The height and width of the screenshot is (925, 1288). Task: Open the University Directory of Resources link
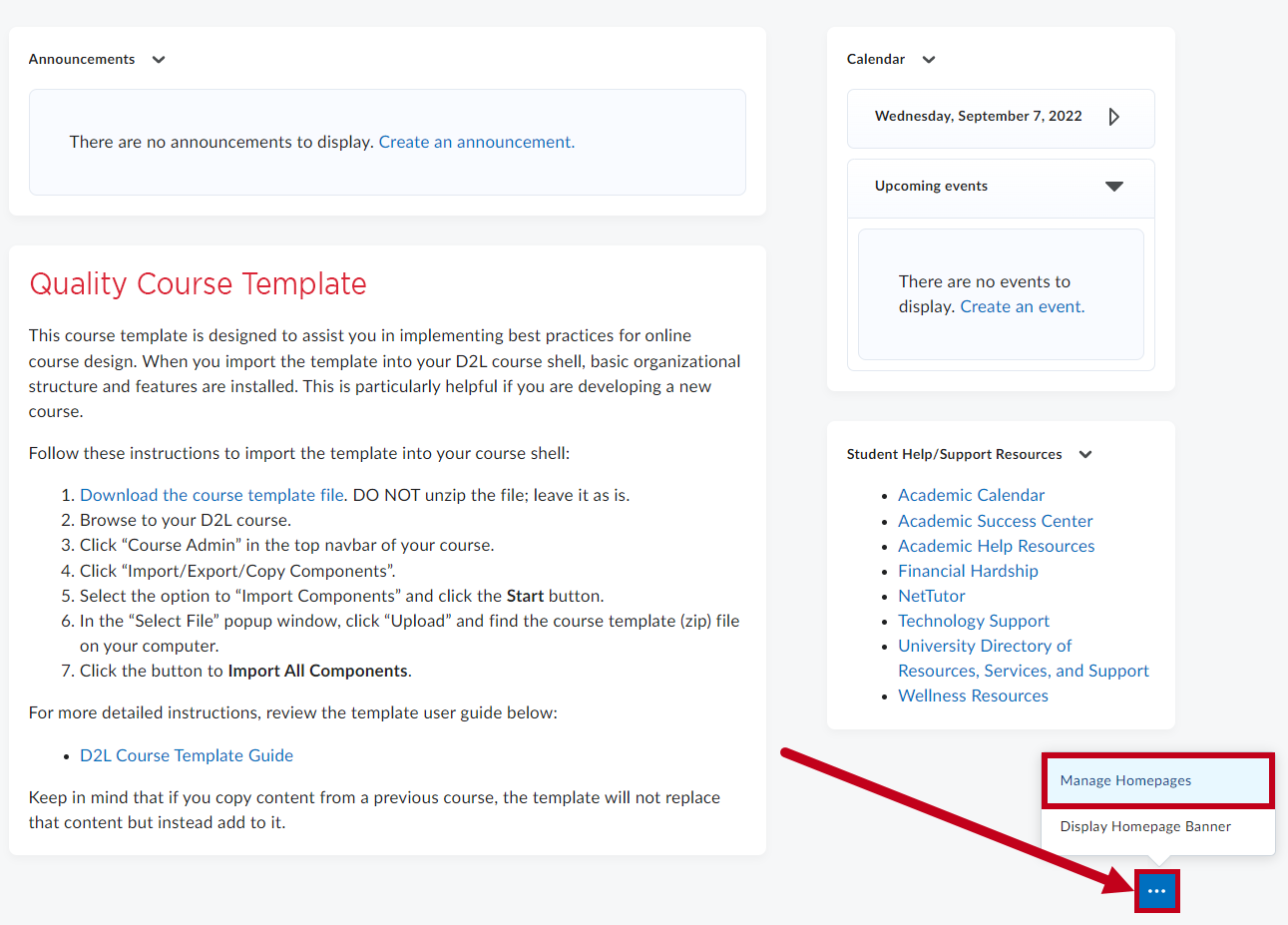(x=985, y=646)
